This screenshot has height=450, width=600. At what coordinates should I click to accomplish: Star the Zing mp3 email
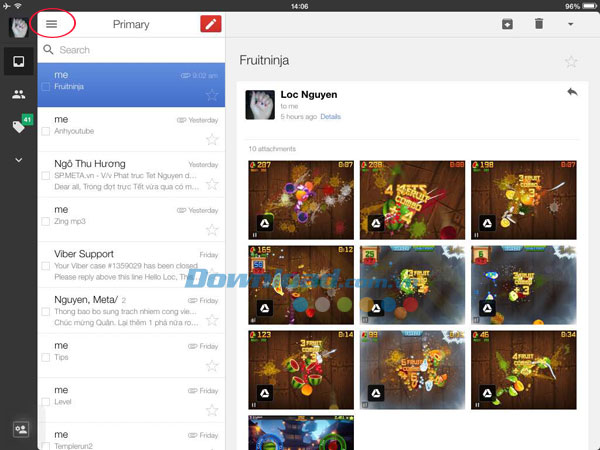[212, 230]
